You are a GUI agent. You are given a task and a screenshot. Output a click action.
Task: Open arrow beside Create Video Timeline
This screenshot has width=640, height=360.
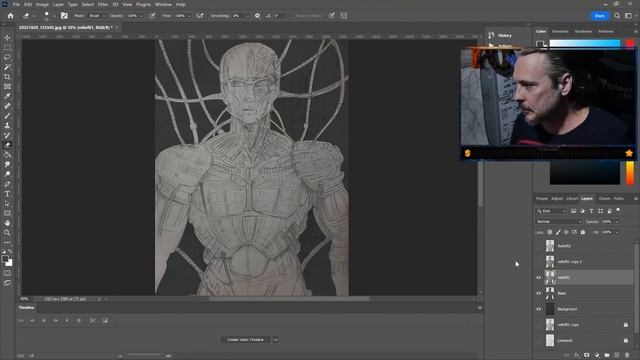(275, 340)
